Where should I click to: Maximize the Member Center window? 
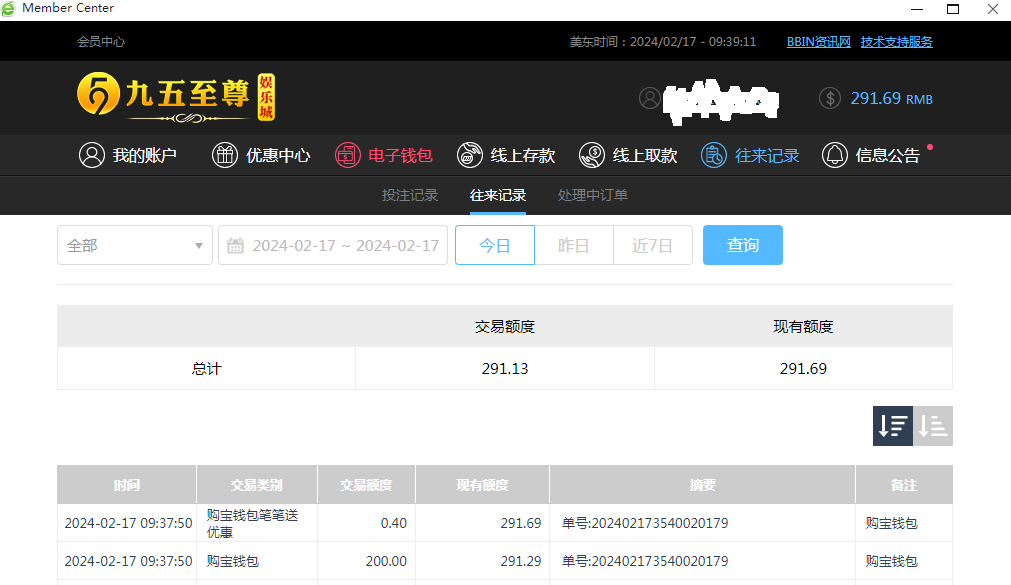point(953,9)
